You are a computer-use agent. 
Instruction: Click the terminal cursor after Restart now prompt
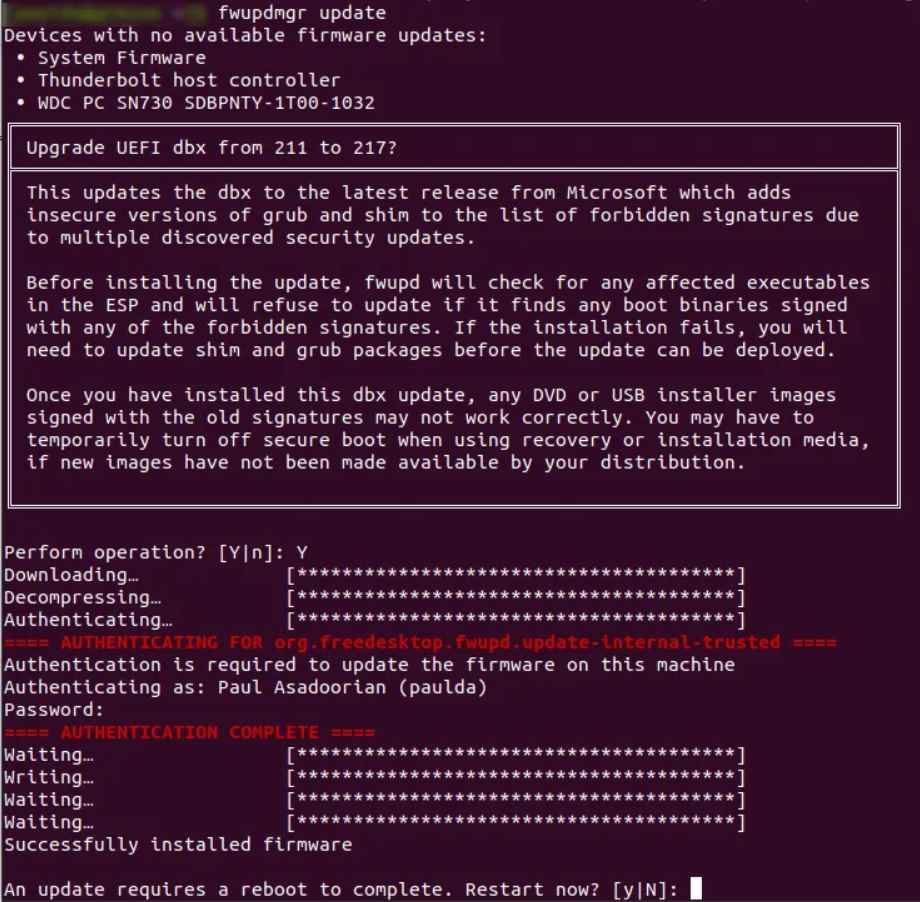pos(695,888)
